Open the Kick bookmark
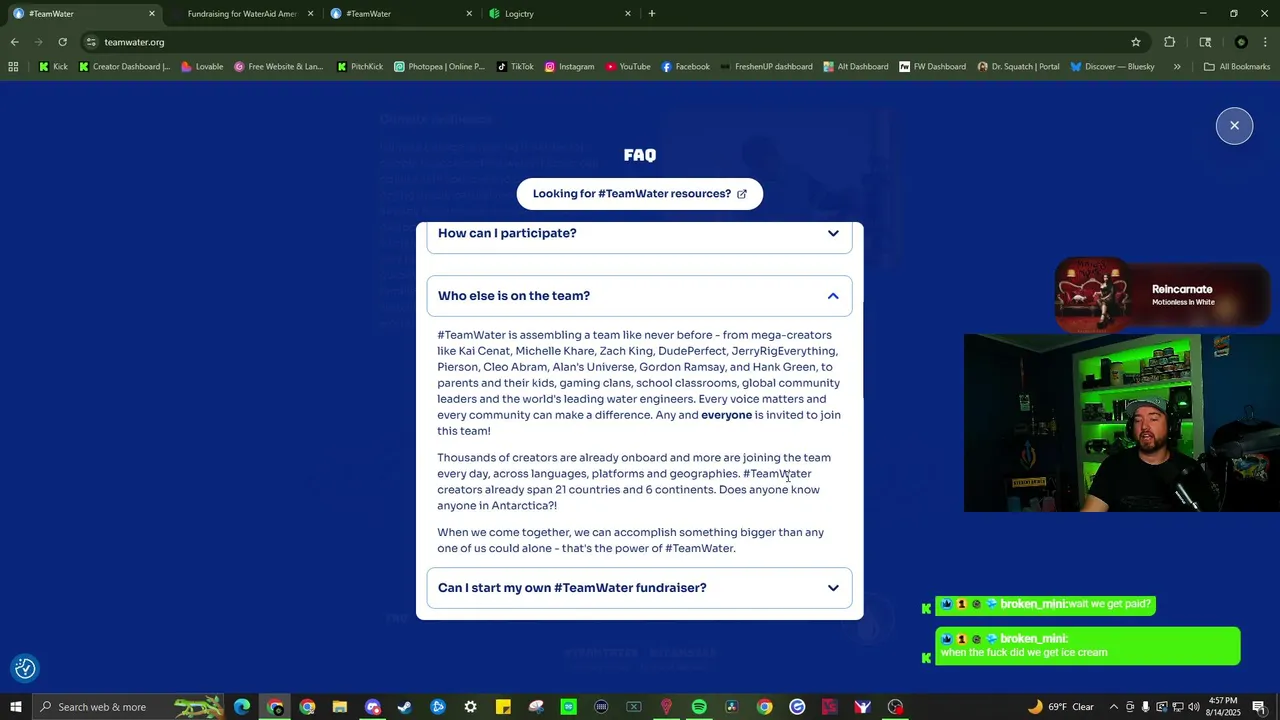This screenshot has height=720, width=1280. [x=53, y=67]
